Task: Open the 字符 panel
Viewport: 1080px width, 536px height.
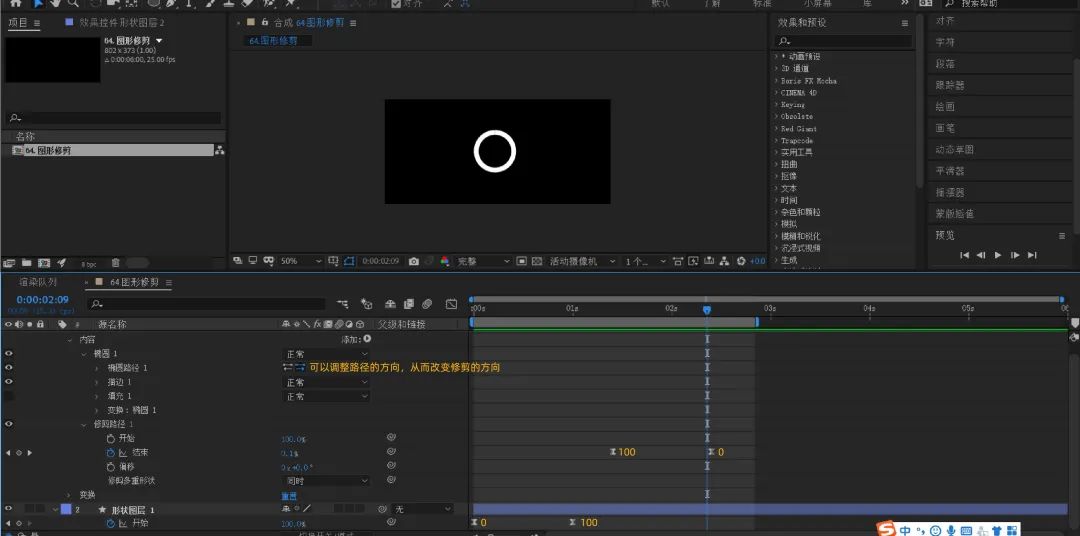Action: tap(945, 42)
